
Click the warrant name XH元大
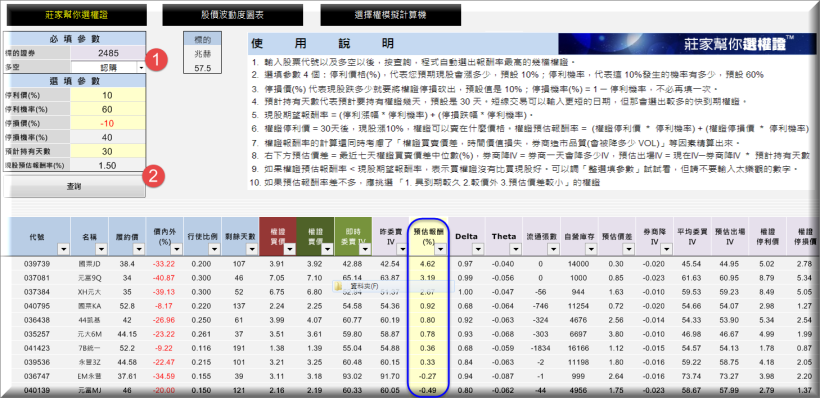click(89, 292)
